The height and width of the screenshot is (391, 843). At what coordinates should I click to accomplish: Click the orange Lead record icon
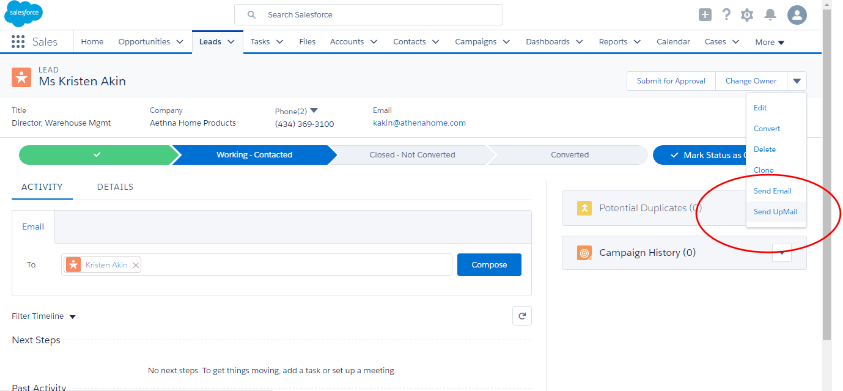point(21,77)
